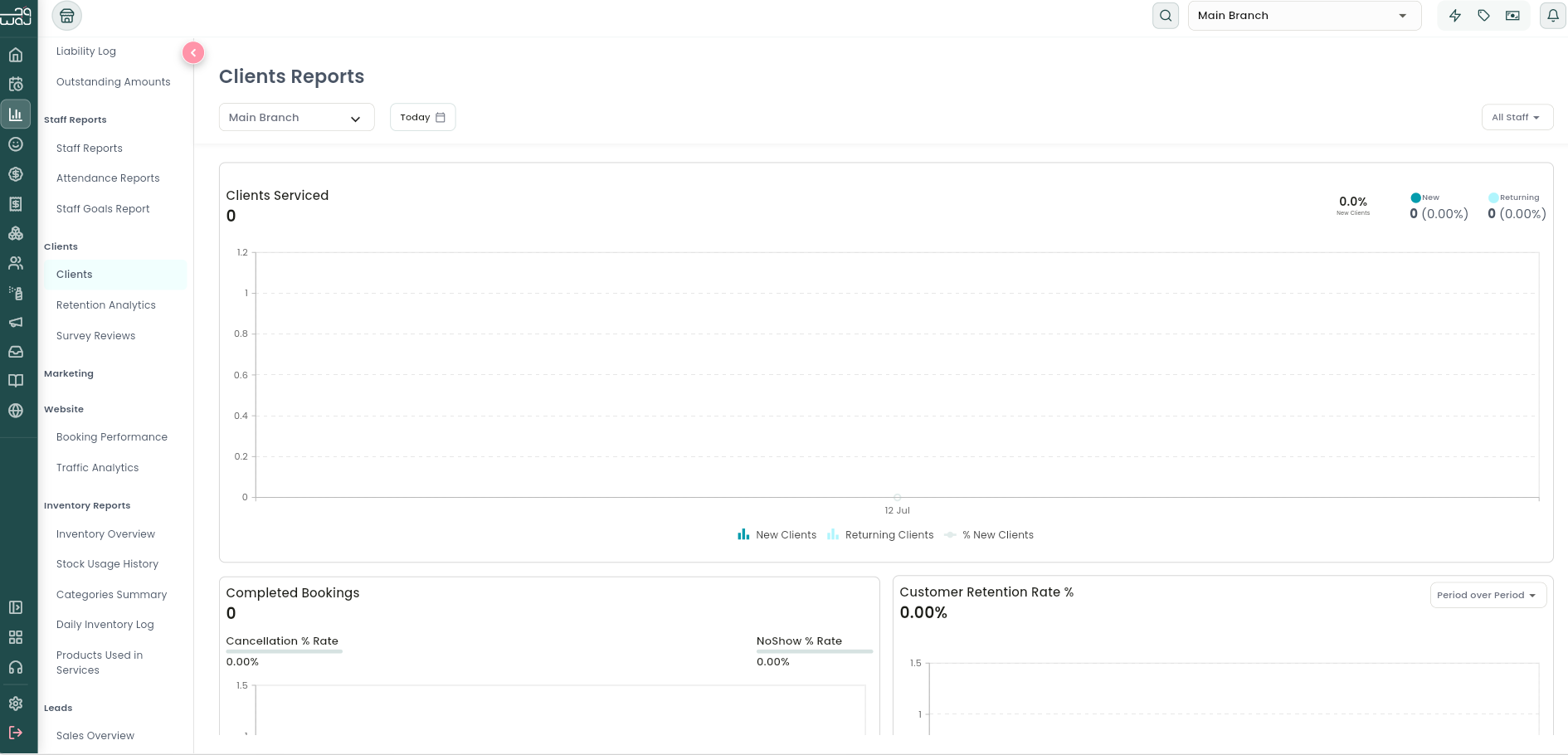The image size is (1568, 755).
Task: Open the inbox tray icon in the sidebar
Action: pos(16,352)
